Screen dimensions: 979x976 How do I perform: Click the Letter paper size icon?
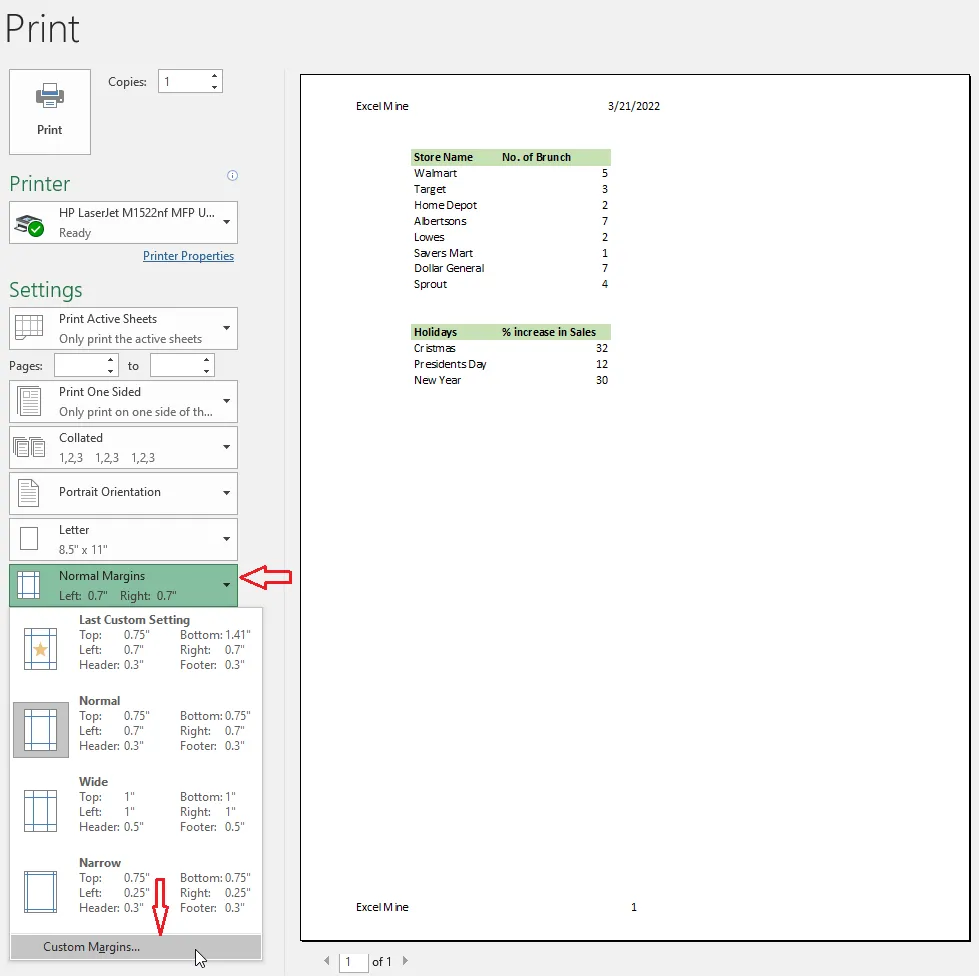click(x=29, y=539)
